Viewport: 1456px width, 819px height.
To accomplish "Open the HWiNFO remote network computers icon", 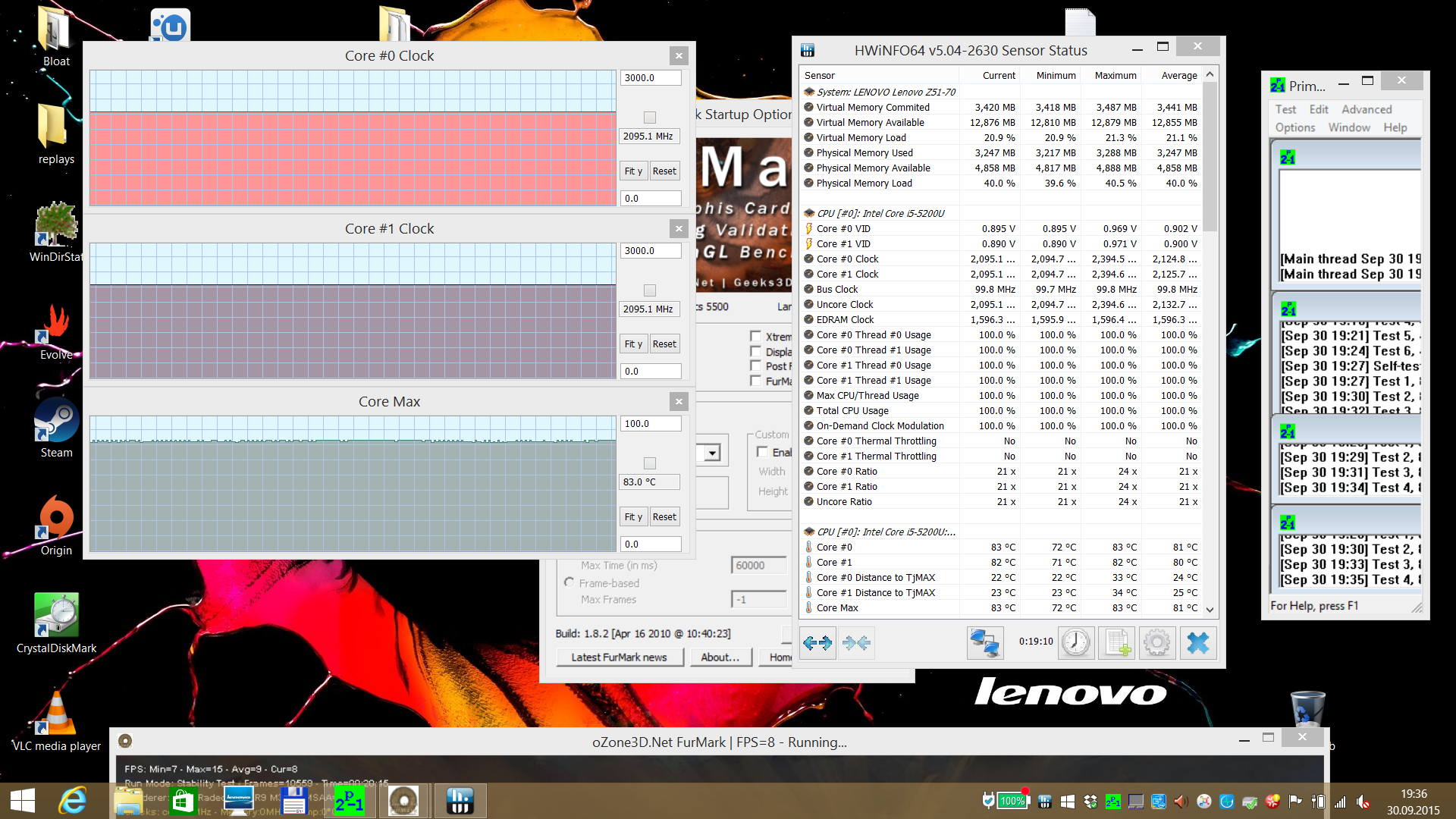I will pyautogui.click(x=984, y=643).
